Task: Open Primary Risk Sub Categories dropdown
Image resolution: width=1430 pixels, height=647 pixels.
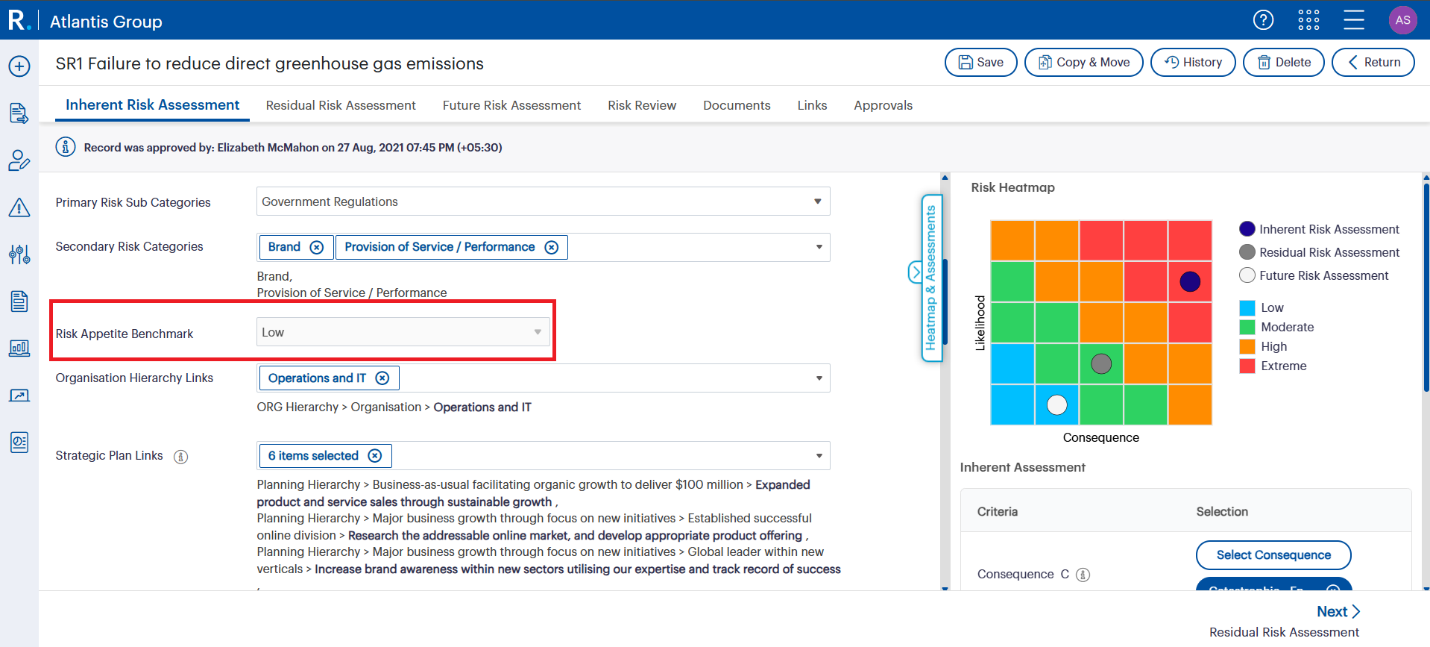Action: click(543, 202)
